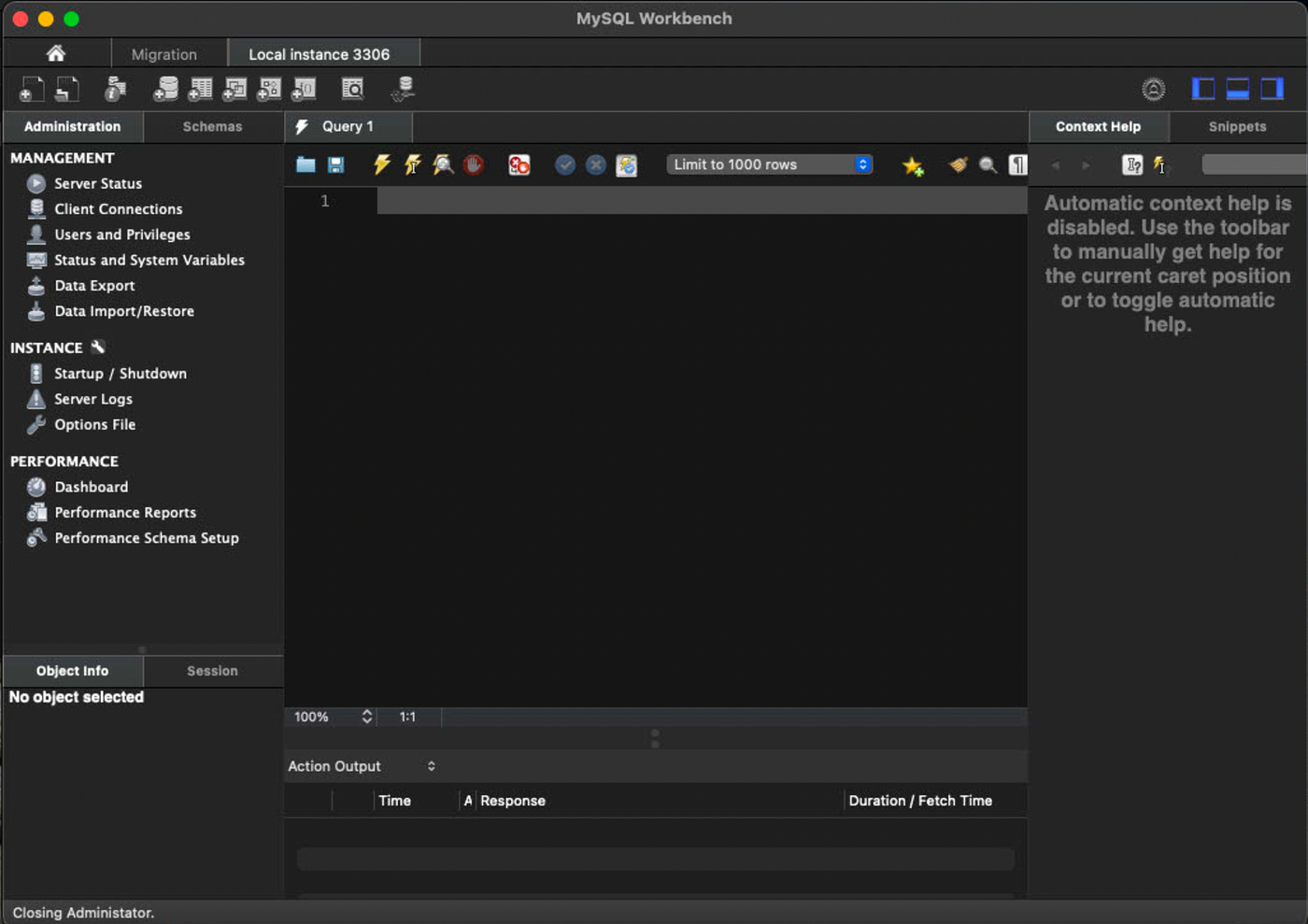Open script file in query editor
The image size is (1308, 924).
pos(306,165)
